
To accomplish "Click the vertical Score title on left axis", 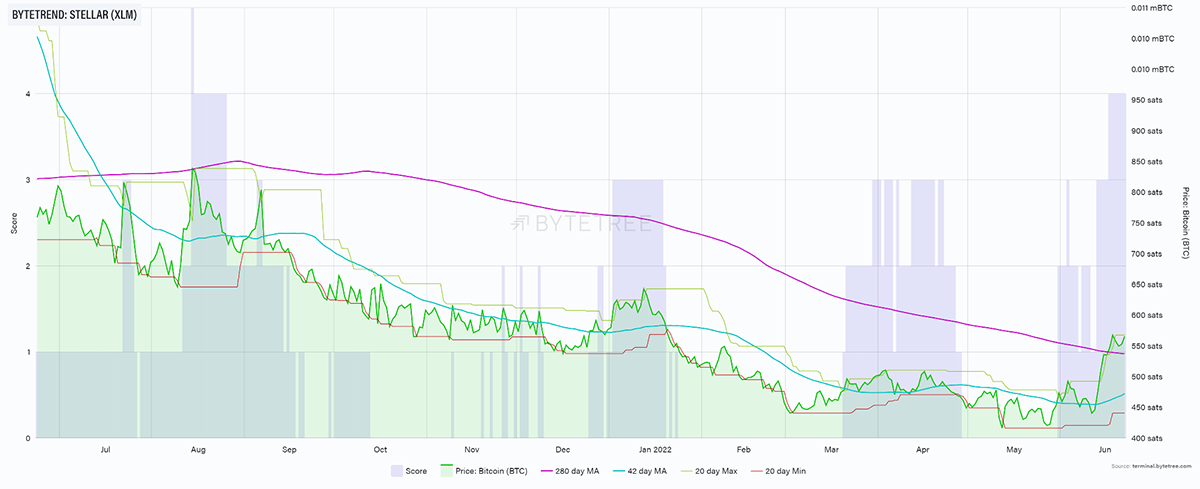I will point(14,223).
